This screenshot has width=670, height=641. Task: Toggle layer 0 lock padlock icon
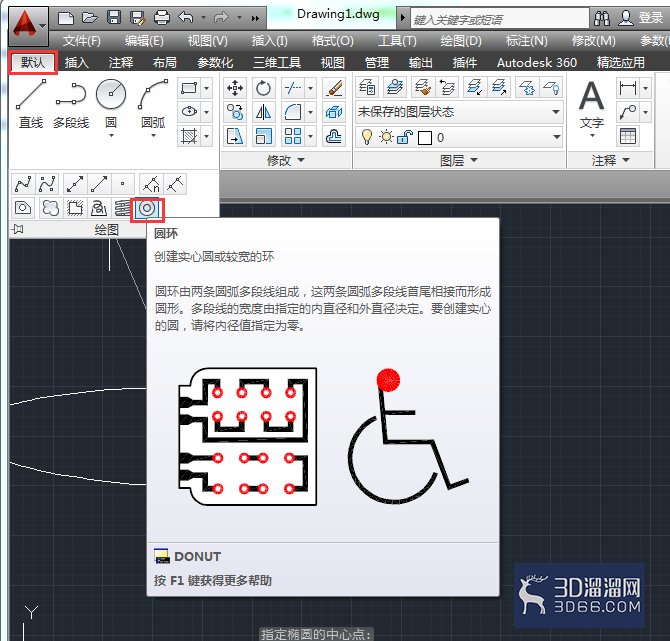point(404,137)
